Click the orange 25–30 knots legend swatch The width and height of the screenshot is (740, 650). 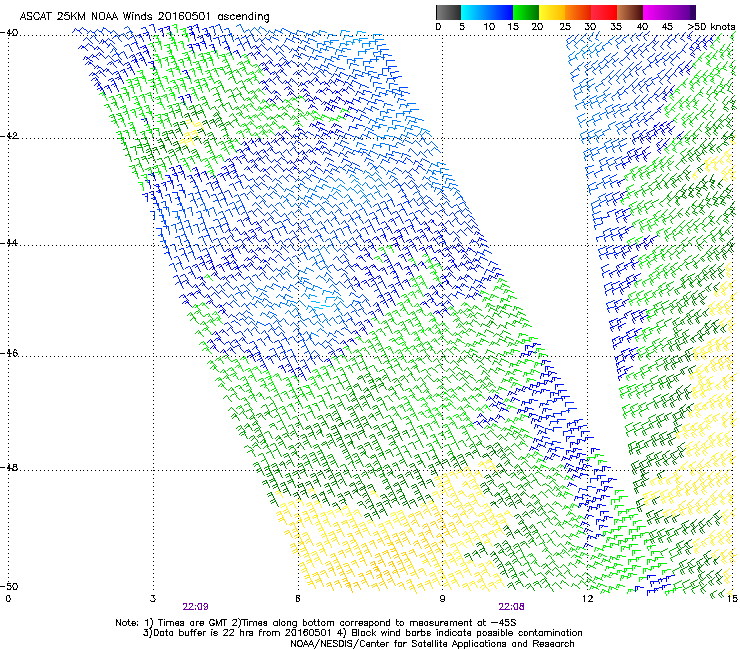(578, 12)
